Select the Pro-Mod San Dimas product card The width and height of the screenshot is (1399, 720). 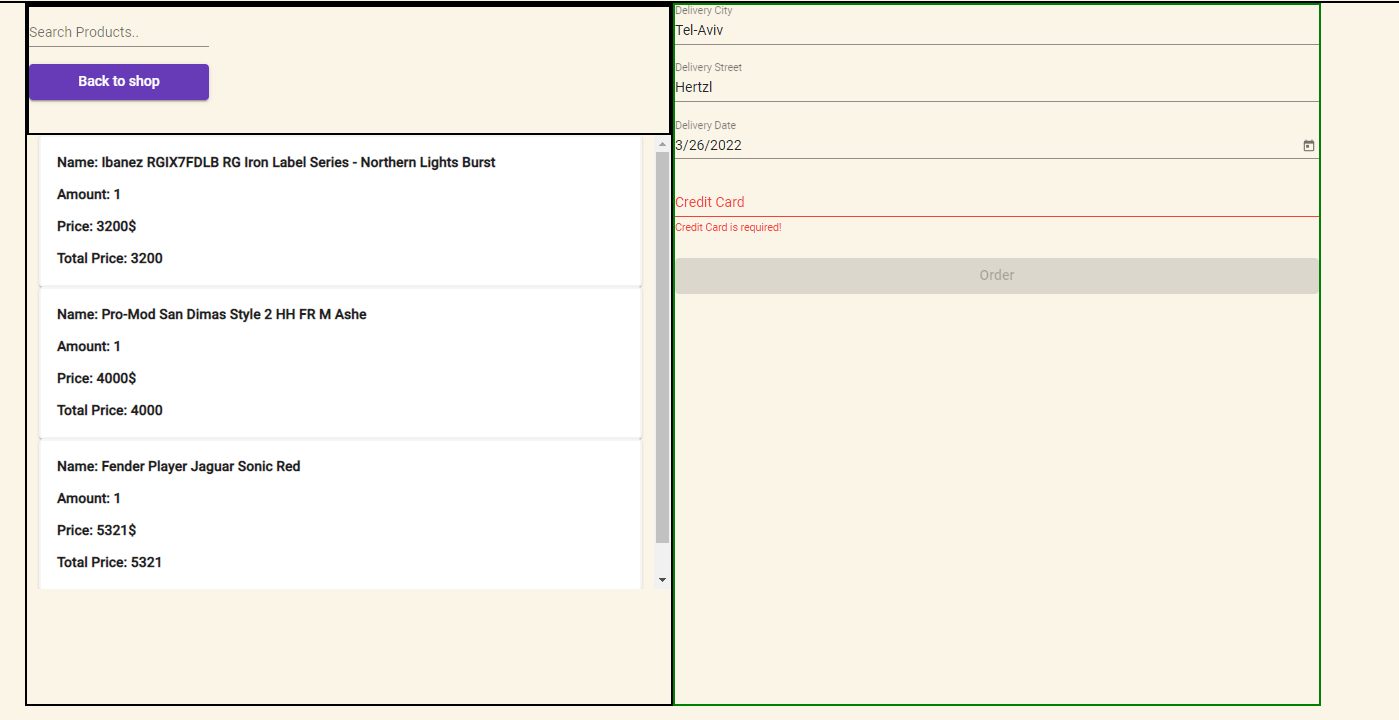340,362
